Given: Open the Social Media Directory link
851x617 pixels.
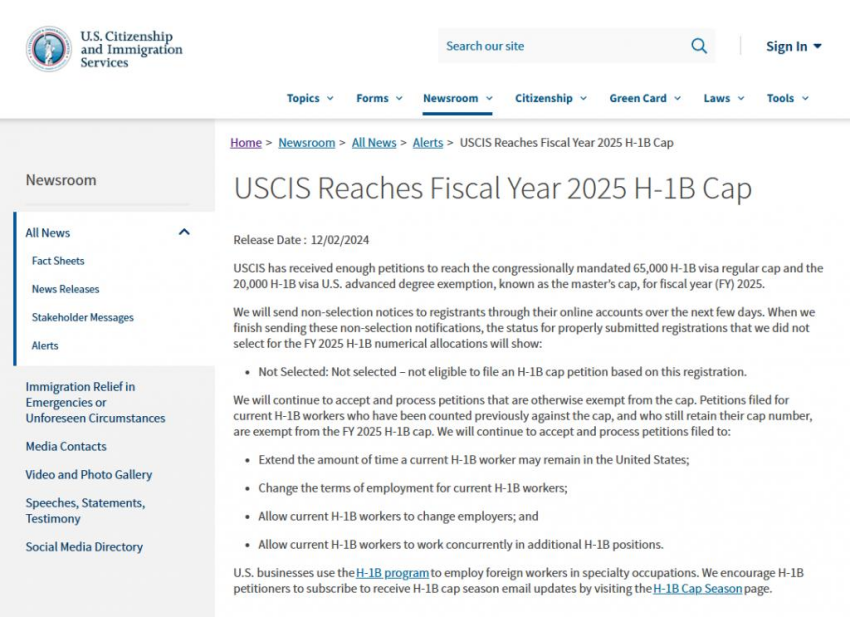Looking at the screenshot, I should pos(84,547).
